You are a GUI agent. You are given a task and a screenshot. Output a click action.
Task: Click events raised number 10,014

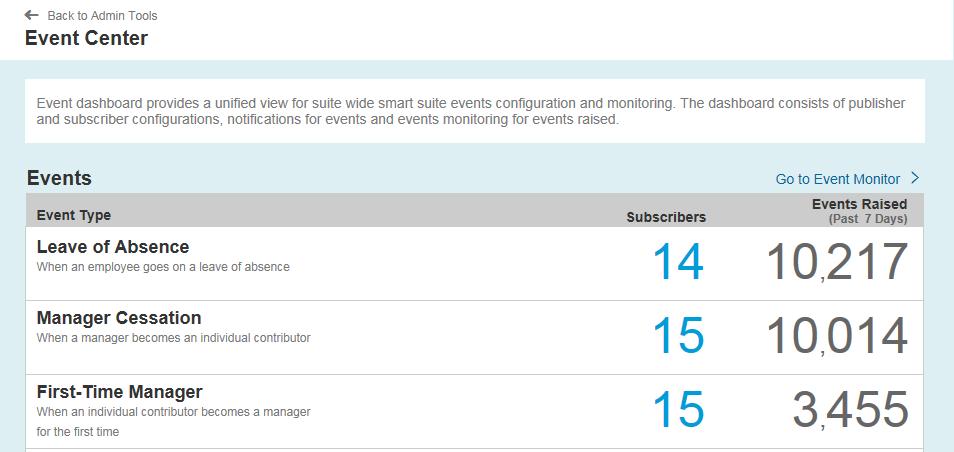pos(837,336)
